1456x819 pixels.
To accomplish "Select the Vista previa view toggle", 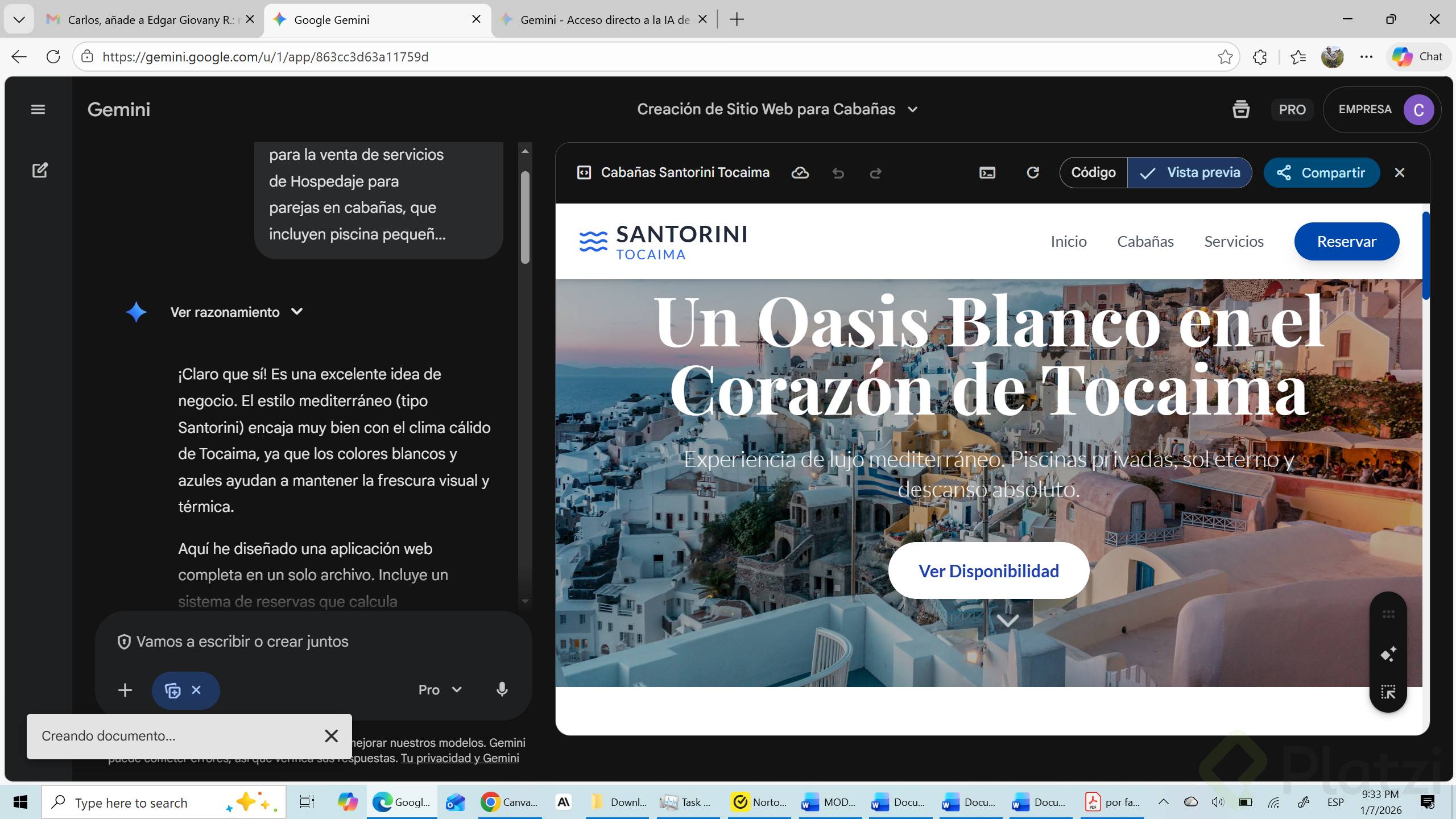I will [1190, 173].
